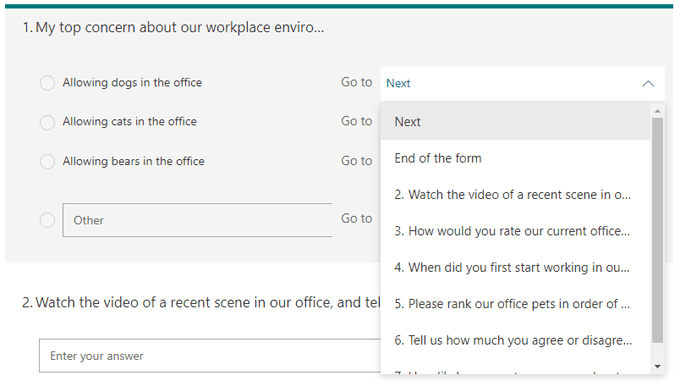Click question 1 title My top concern
The height and width of the screenshot is (392, 680).
(x=173, y=27)
